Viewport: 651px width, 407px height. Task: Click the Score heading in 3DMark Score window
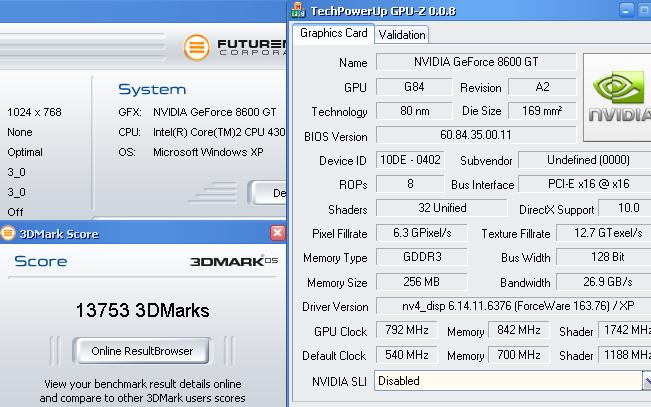coord(41,261)
